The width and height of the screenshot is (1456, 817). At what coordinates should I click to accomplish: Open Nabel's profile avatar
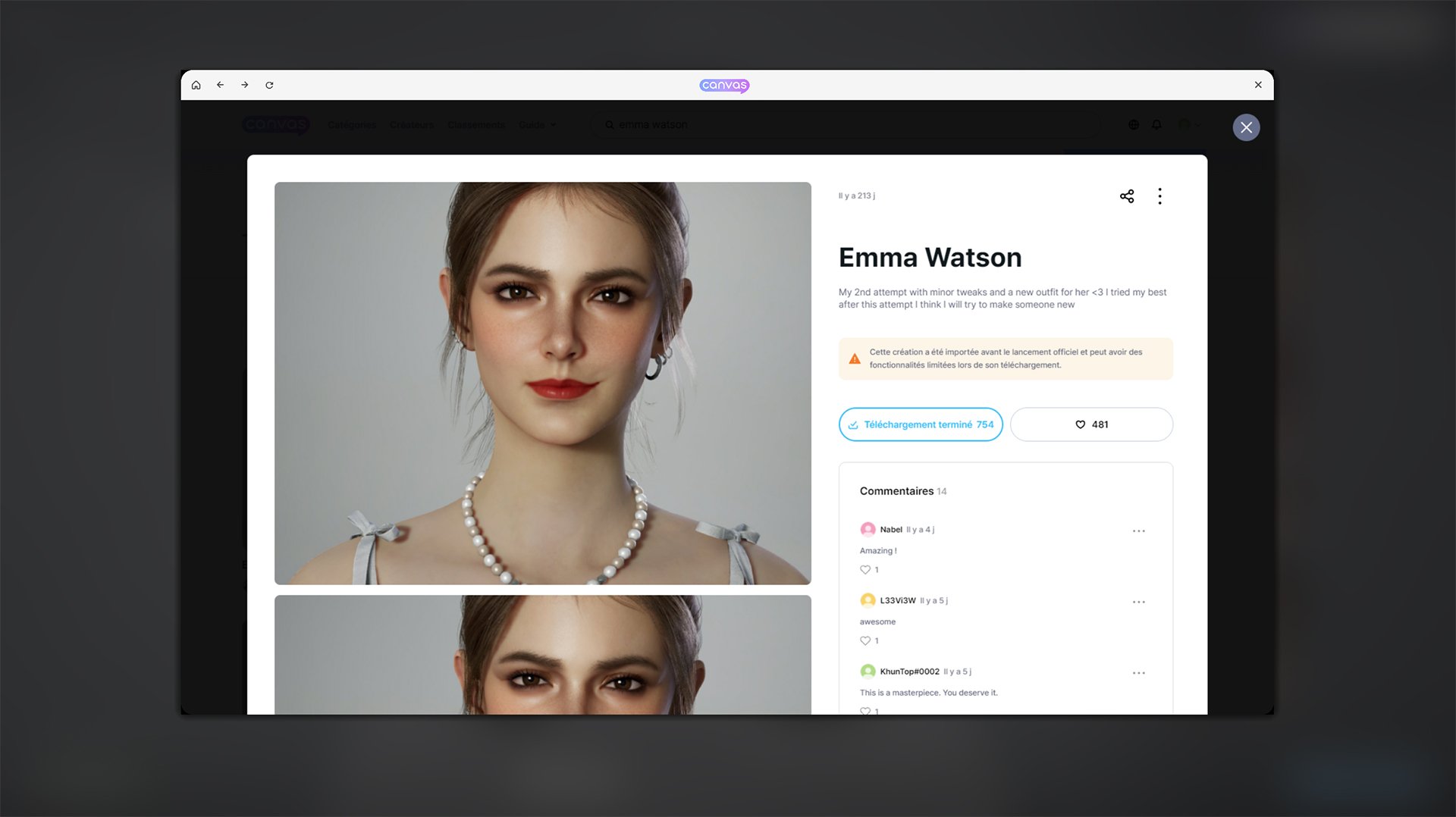click(868, 529)
